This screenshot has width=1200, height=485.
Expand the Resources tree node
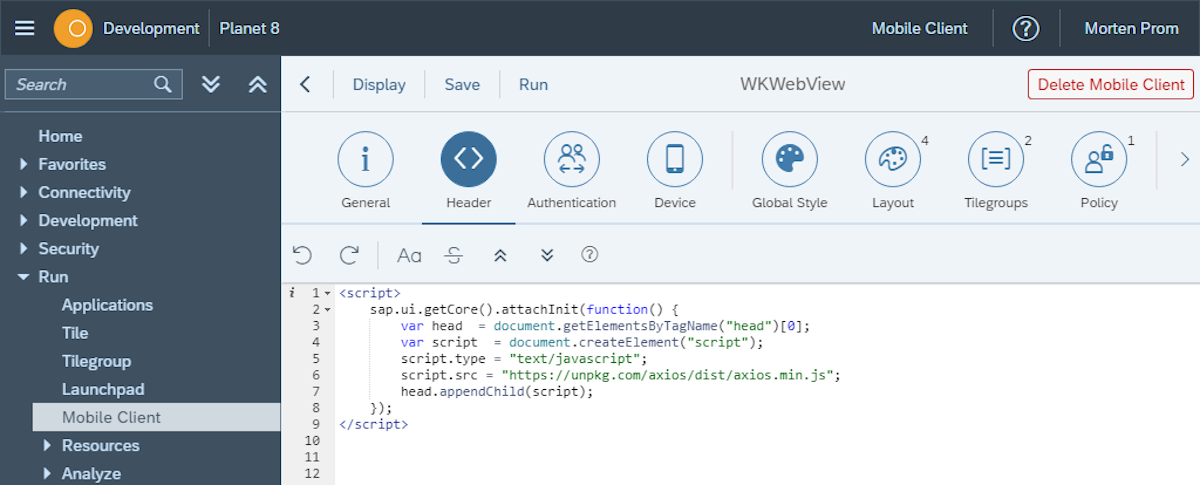47,445
